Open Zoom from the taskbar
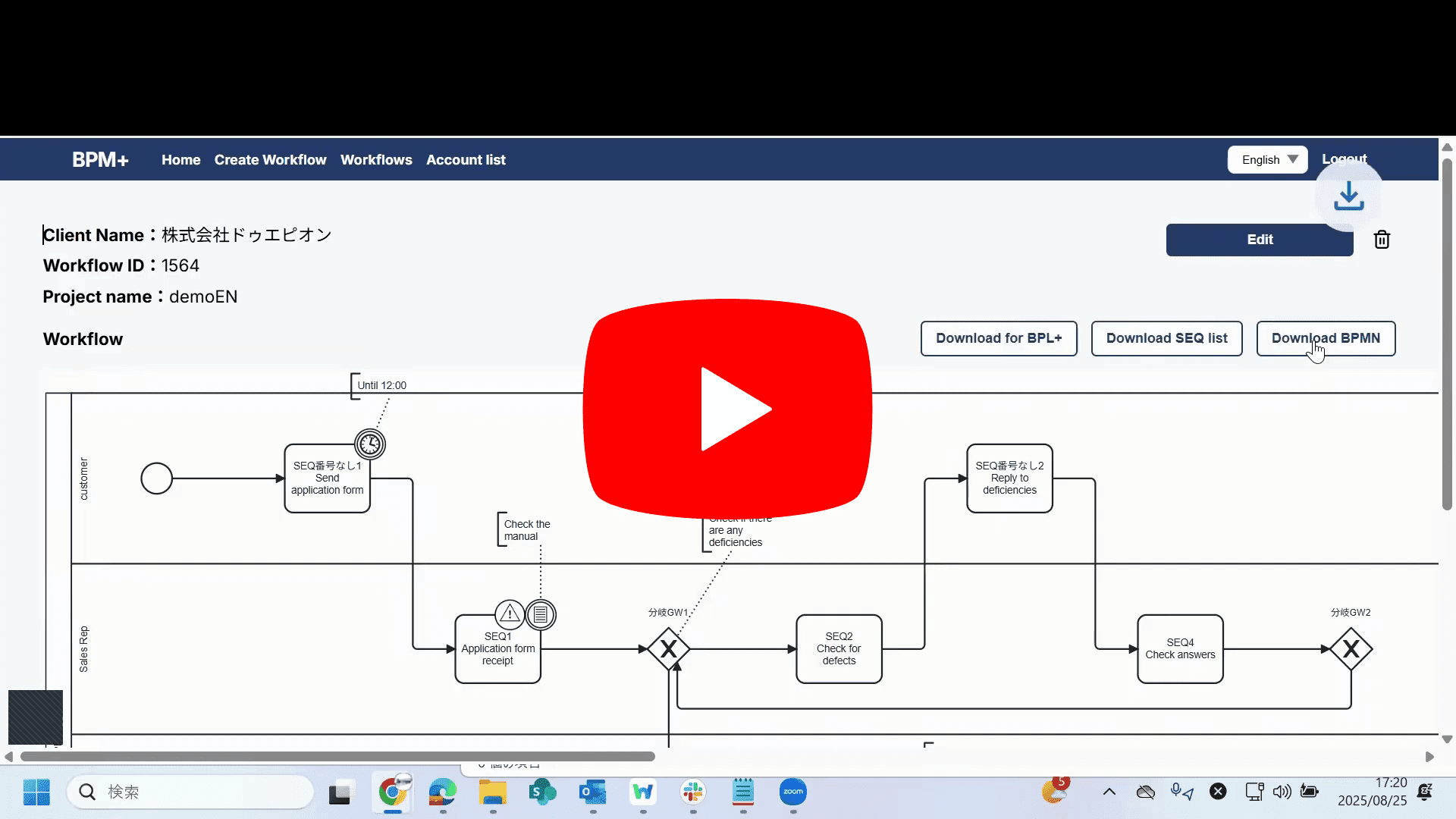 pos(792,792)
